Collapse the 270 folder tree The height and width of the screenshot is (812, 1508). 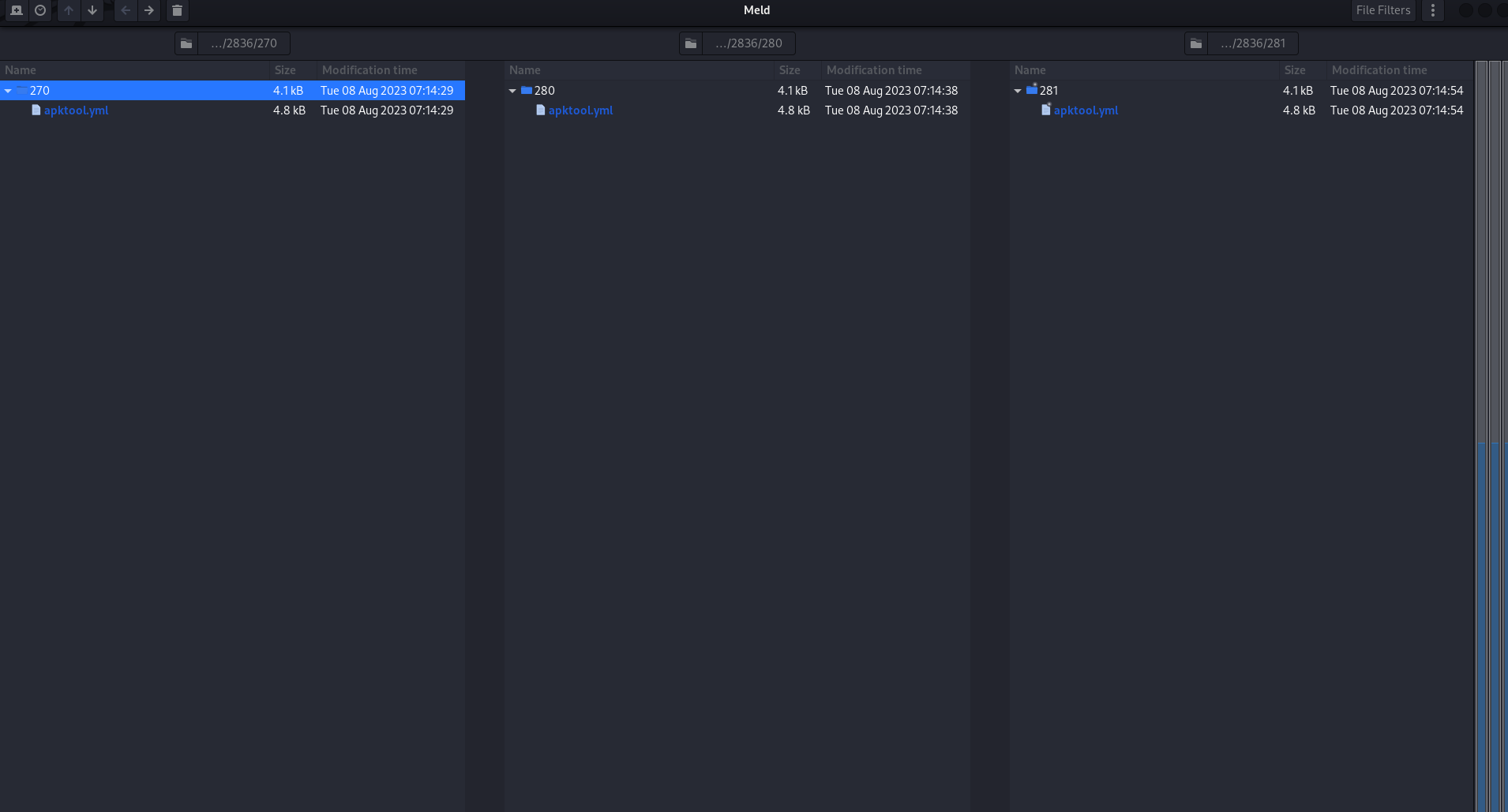[8, 90]
